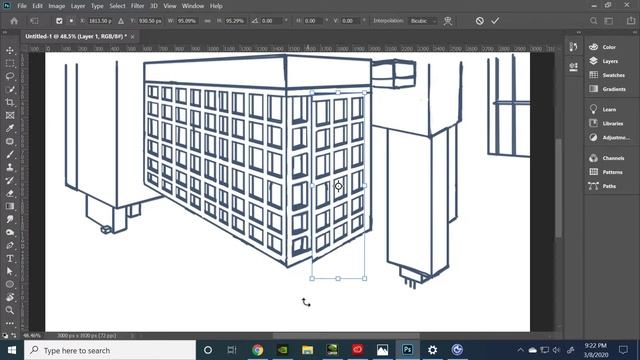
Task: Select the Gradient tool
Action: pyautogui.click(x=10, y=206)
